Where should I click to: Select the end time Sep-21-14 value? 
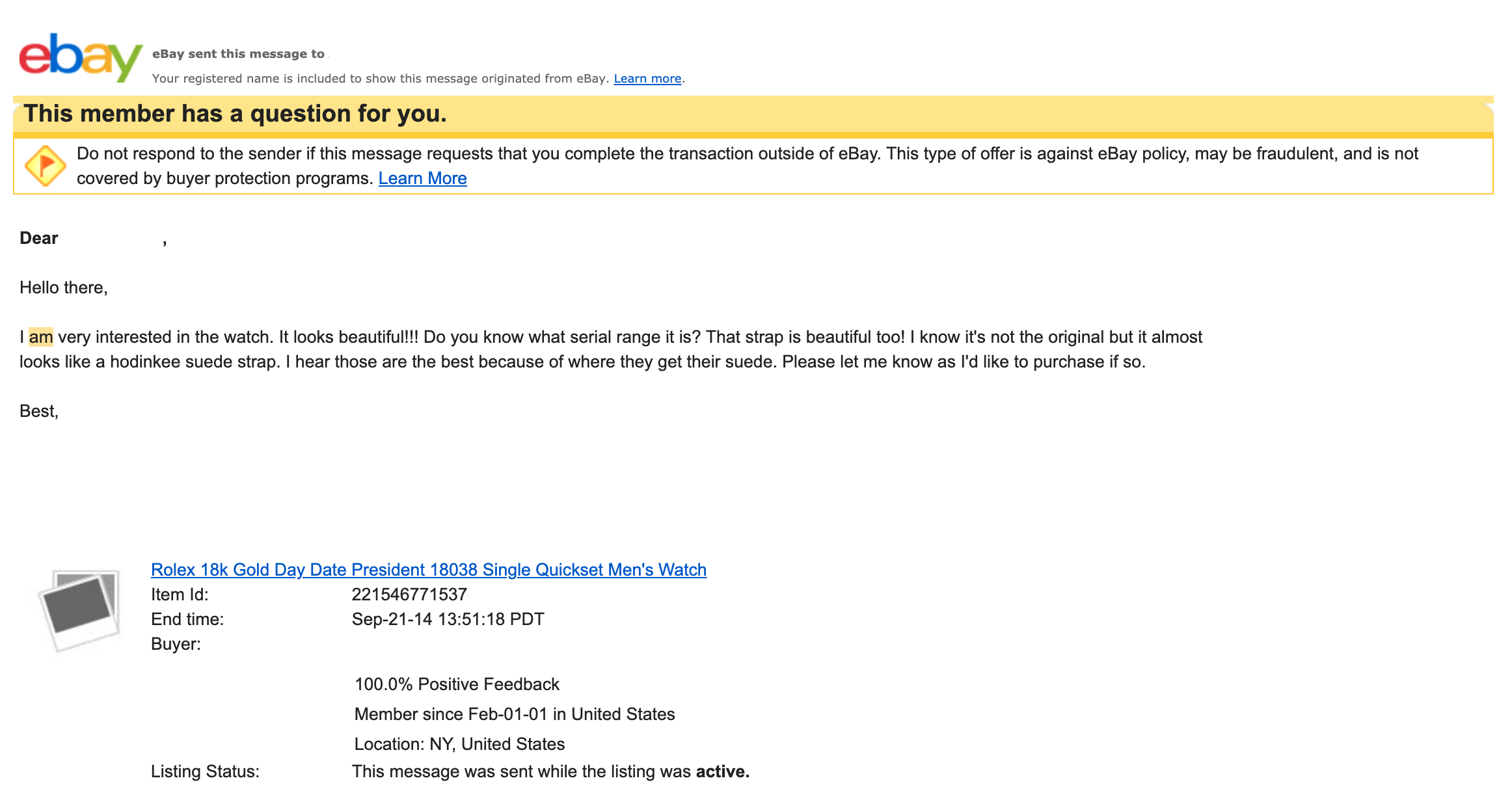pyautogui.click(x=448, y=619)
